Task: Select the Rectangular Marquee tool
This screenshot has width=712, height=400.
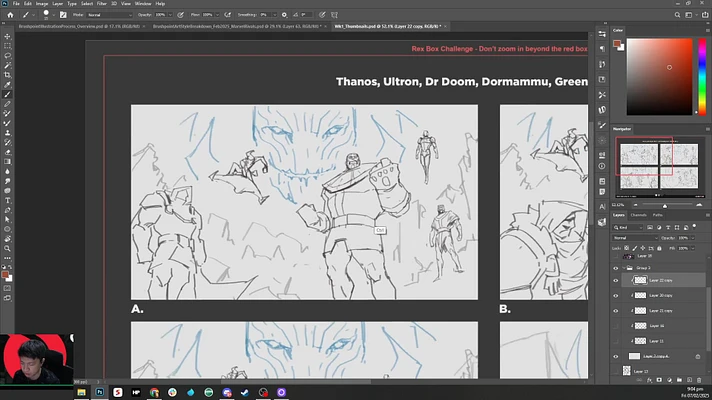Action: [7, 46]
